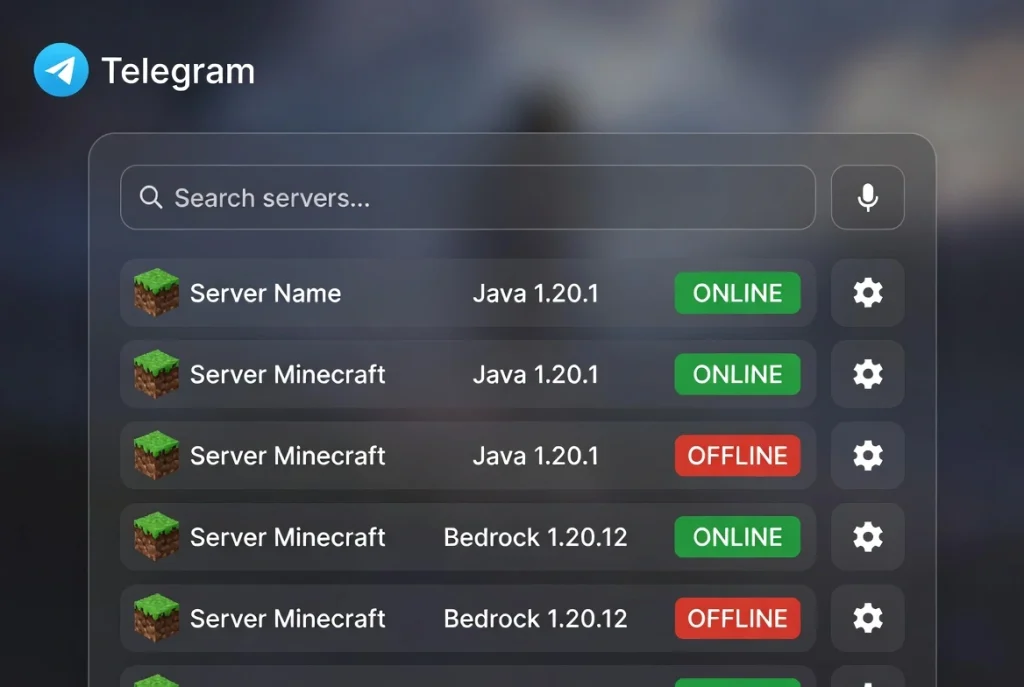Select Server Minecraft label on online Java row
1024x687 pixels.
click(287, 374)
